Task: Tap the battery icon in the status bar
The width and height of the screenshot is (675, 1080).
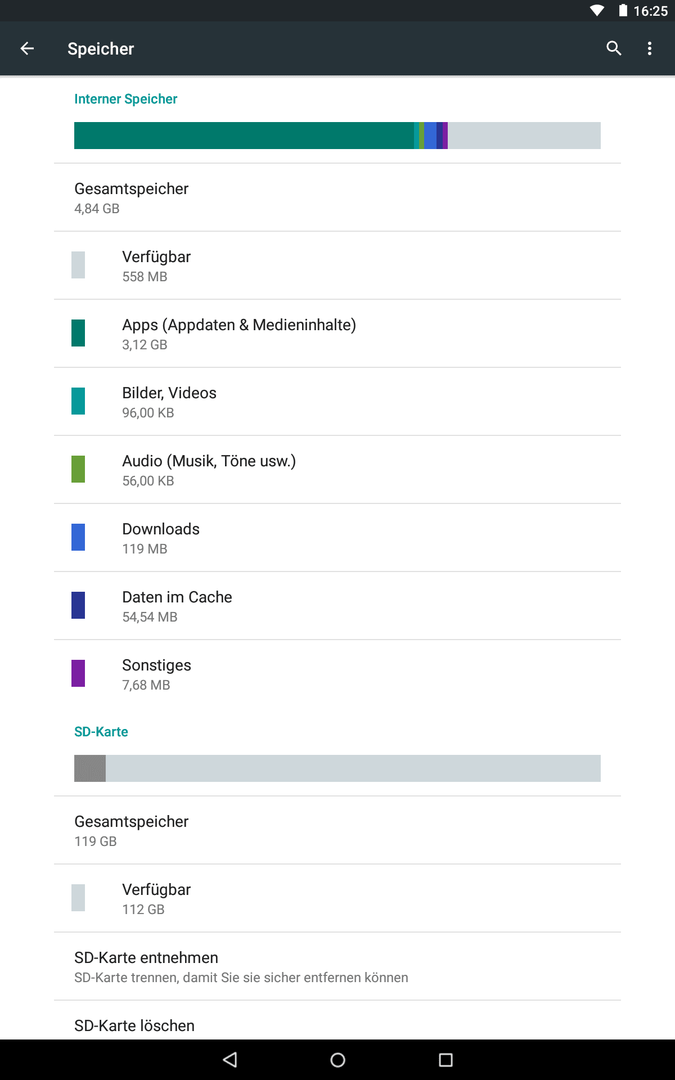Action: 623,10
